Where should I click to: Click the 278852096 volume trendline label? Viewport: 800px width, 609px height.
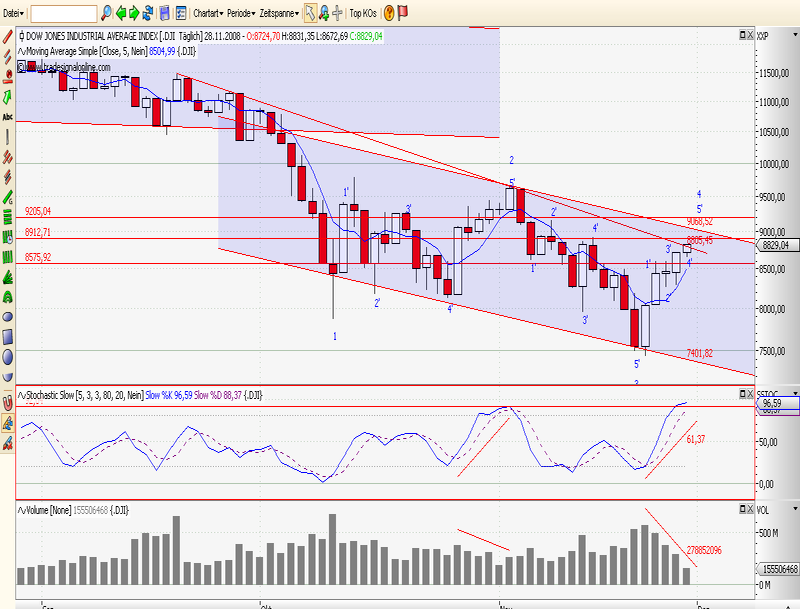[704, 550]
